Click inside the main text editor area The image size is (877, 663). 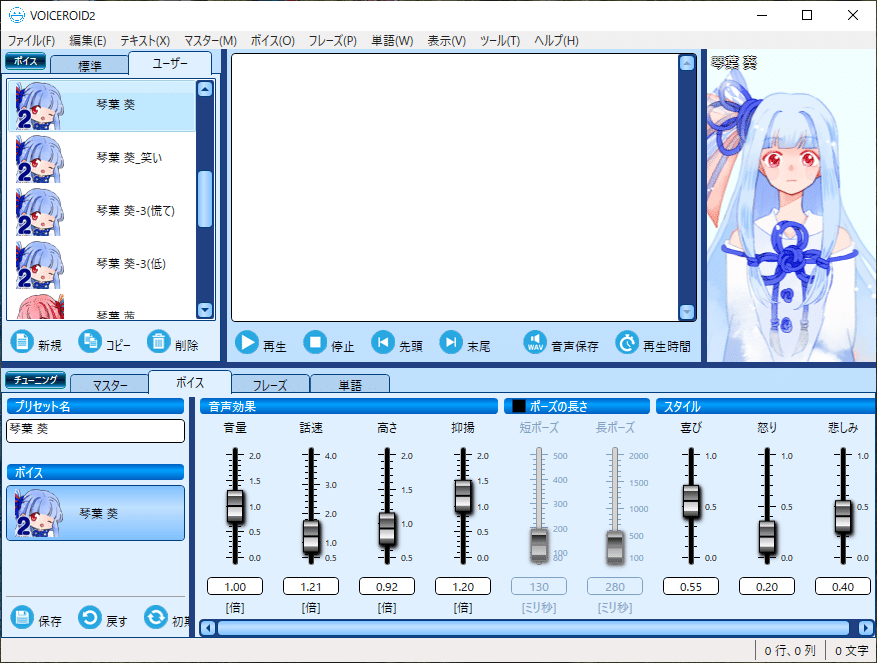(455, 187)
